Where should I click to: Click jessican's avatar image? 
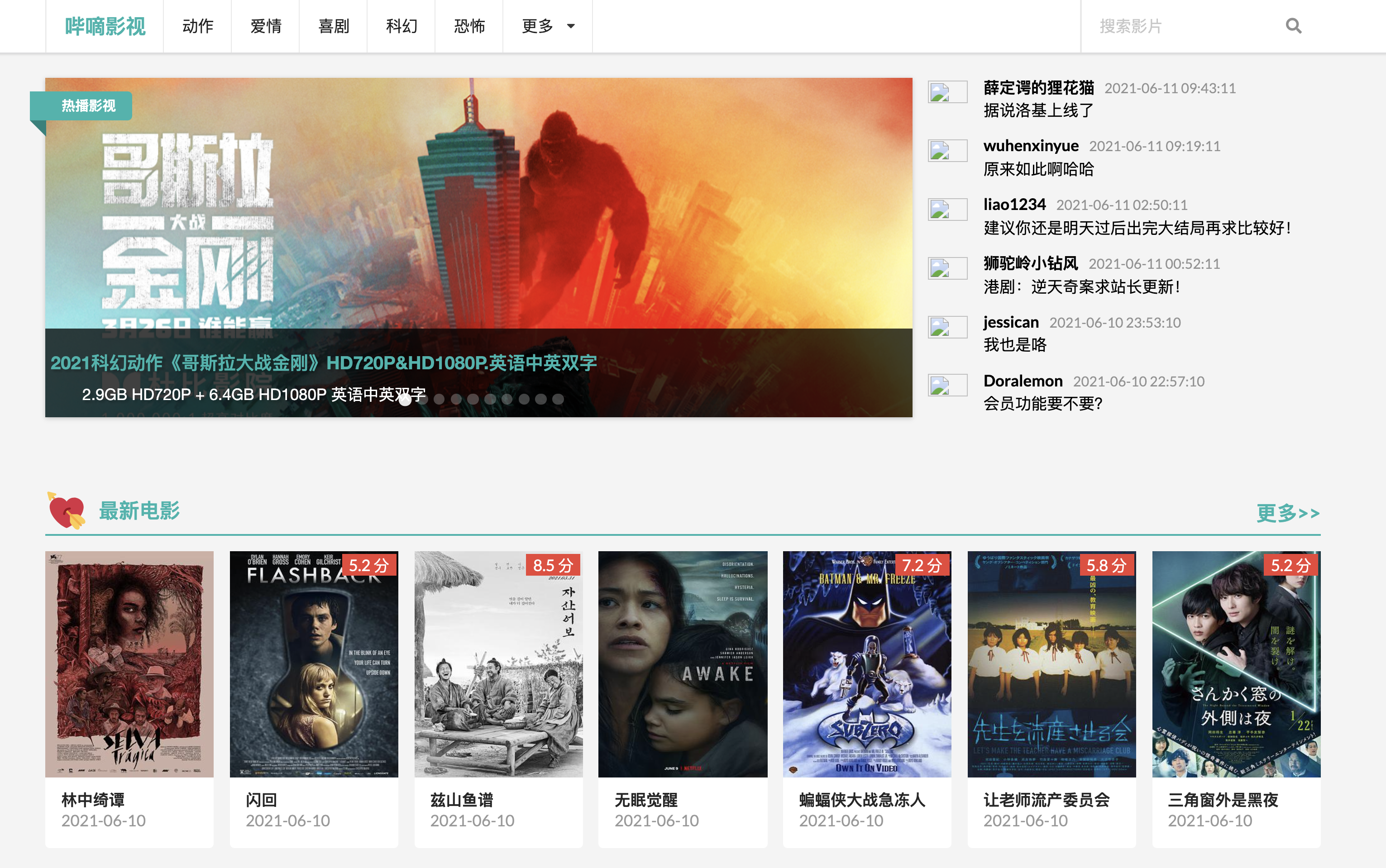(947, 327)
